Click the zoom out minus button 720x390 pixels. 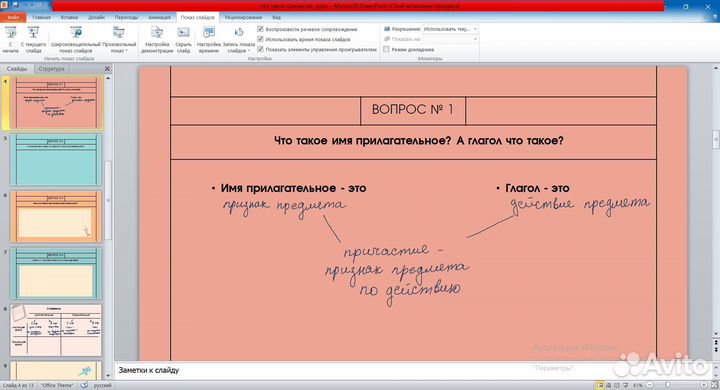(650, 385)
